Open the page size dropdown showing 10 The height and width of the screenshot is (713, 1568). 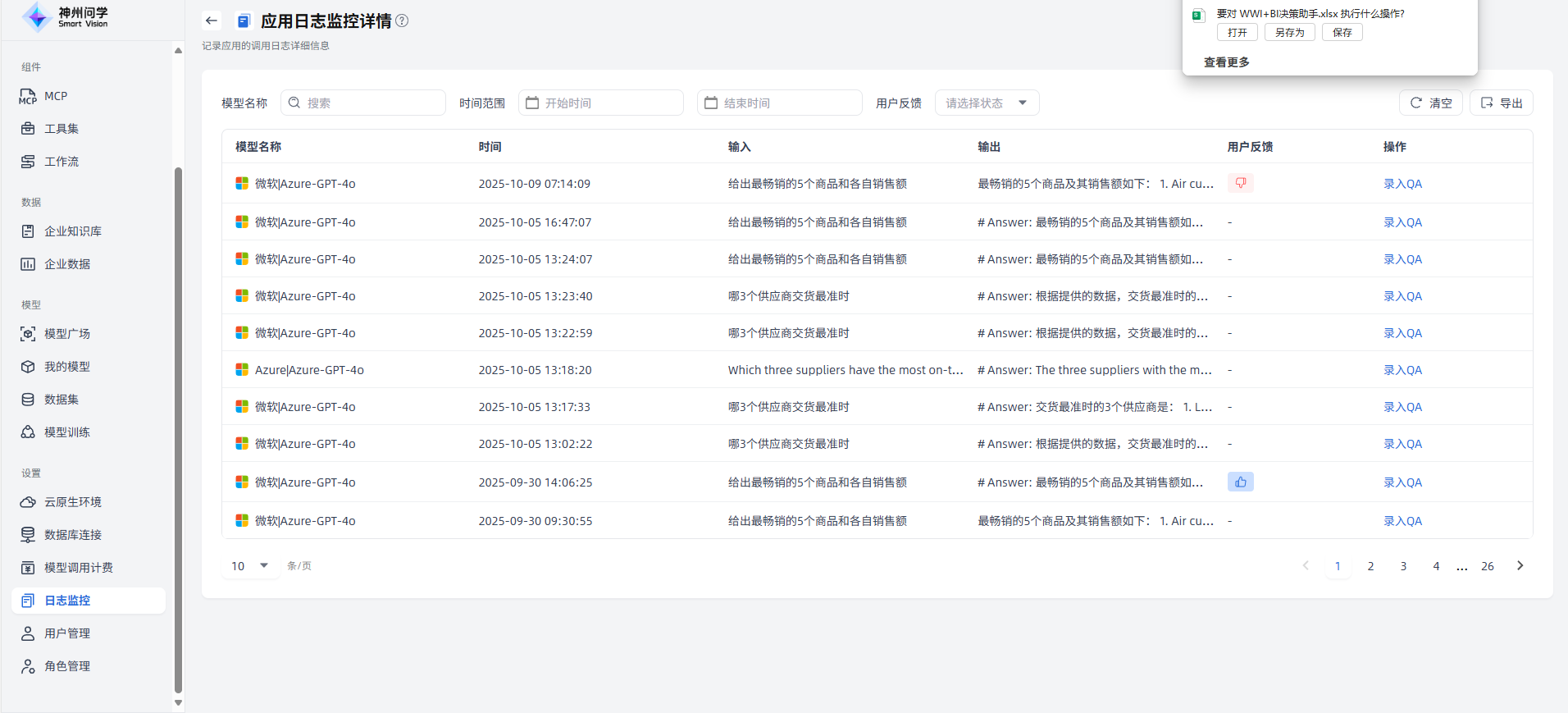[250, 565]
